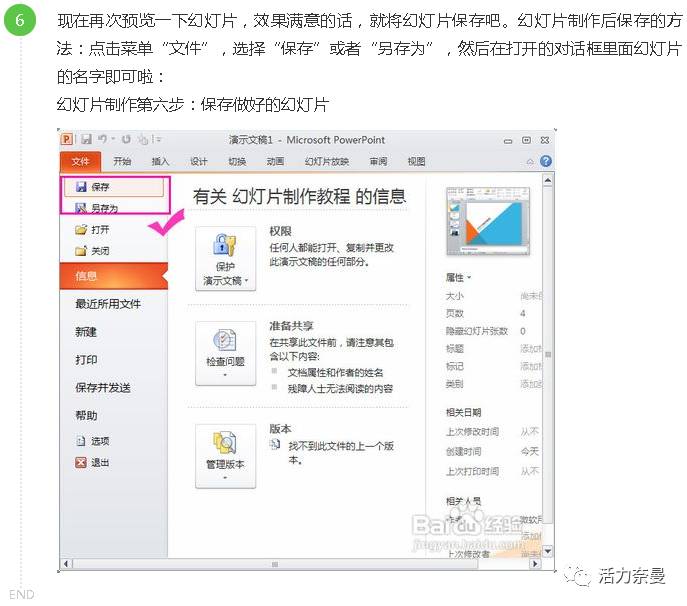Open 帮助 section
This screenshot has width=687, height=606.
pos(86,415)
